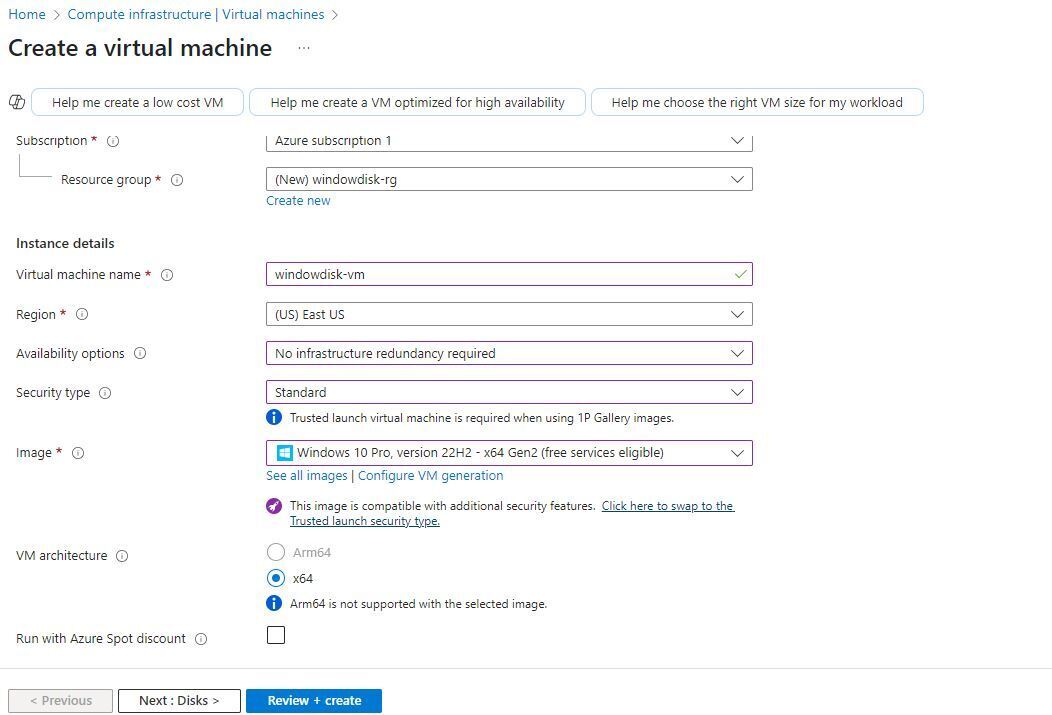Show info tooltip for Image
This screenshot has height=715, width=1052.
click(78, 453)
